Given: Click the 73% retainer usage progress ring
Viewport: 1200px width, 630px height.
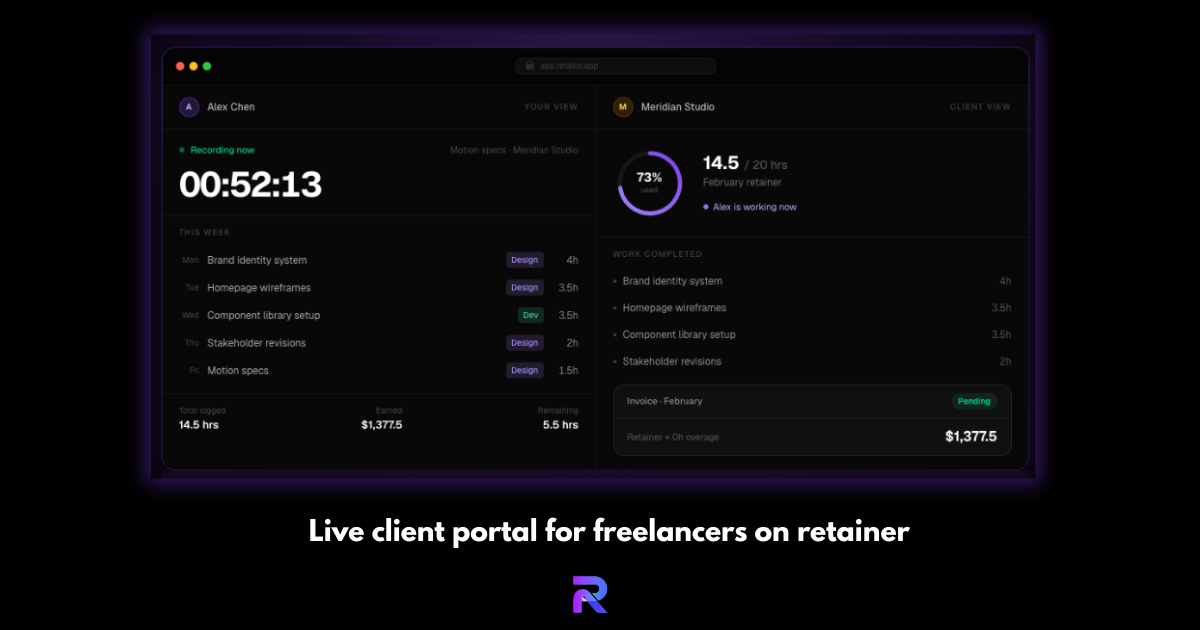Looking at the screenshot, I should [x=649, y=183].
